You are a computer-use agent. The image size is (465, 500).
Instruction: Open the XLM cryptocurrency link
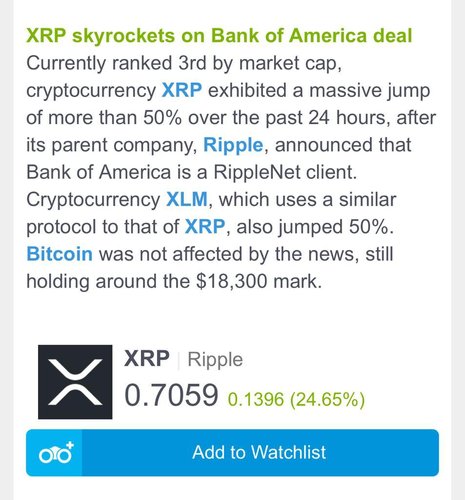pyautogui.click(x=187, y=199)
